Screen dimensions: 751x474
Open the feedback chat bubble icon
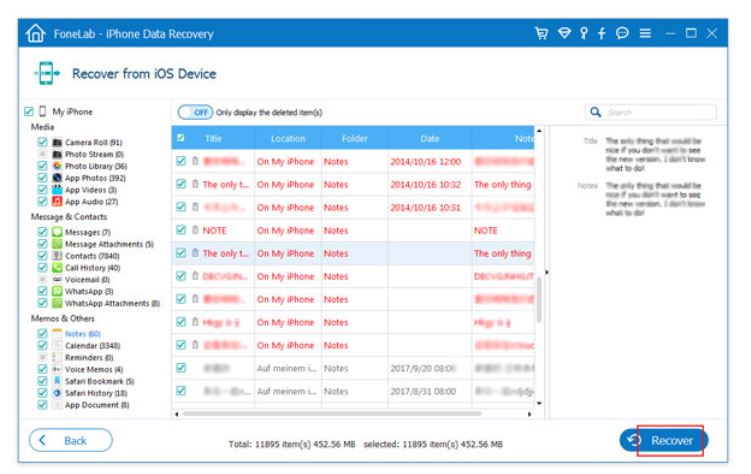[x=622, y=33]
